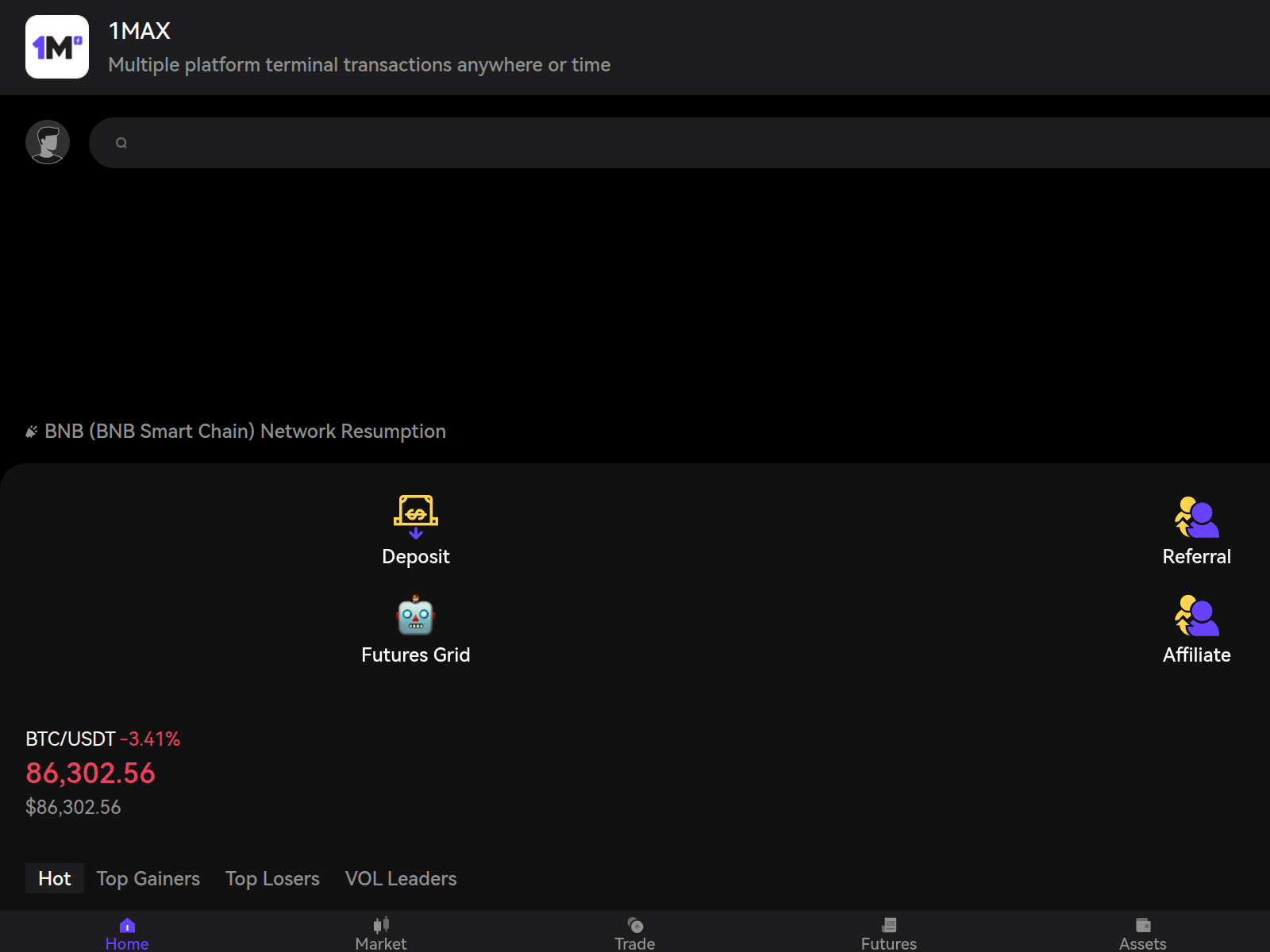1270x952 pixels.
Task: Open the Futures Grid bot icon
Action: [x=416, y=616]
